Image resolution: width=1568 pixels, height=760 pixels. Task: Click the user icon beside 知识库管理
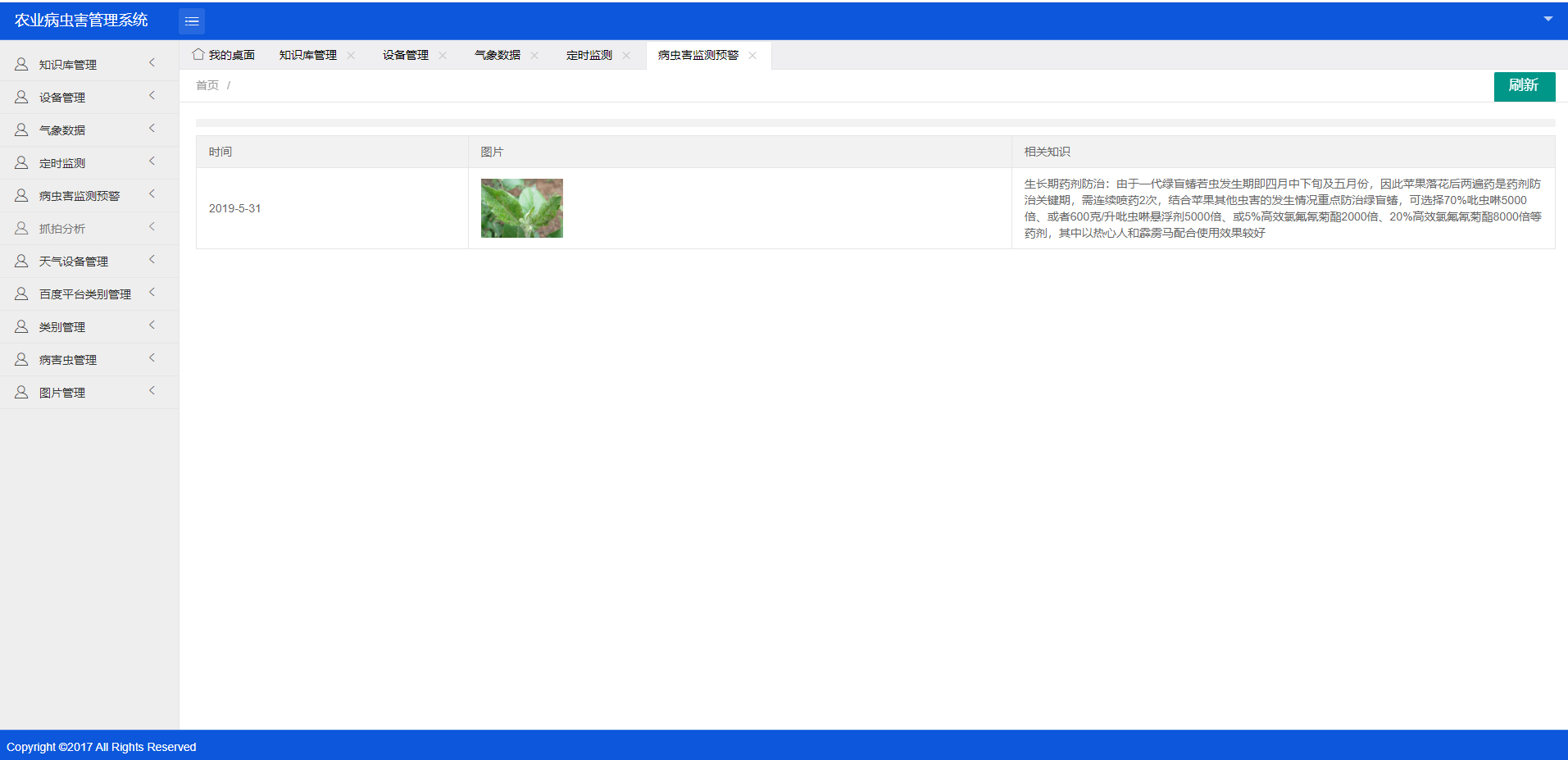point(21,64)
